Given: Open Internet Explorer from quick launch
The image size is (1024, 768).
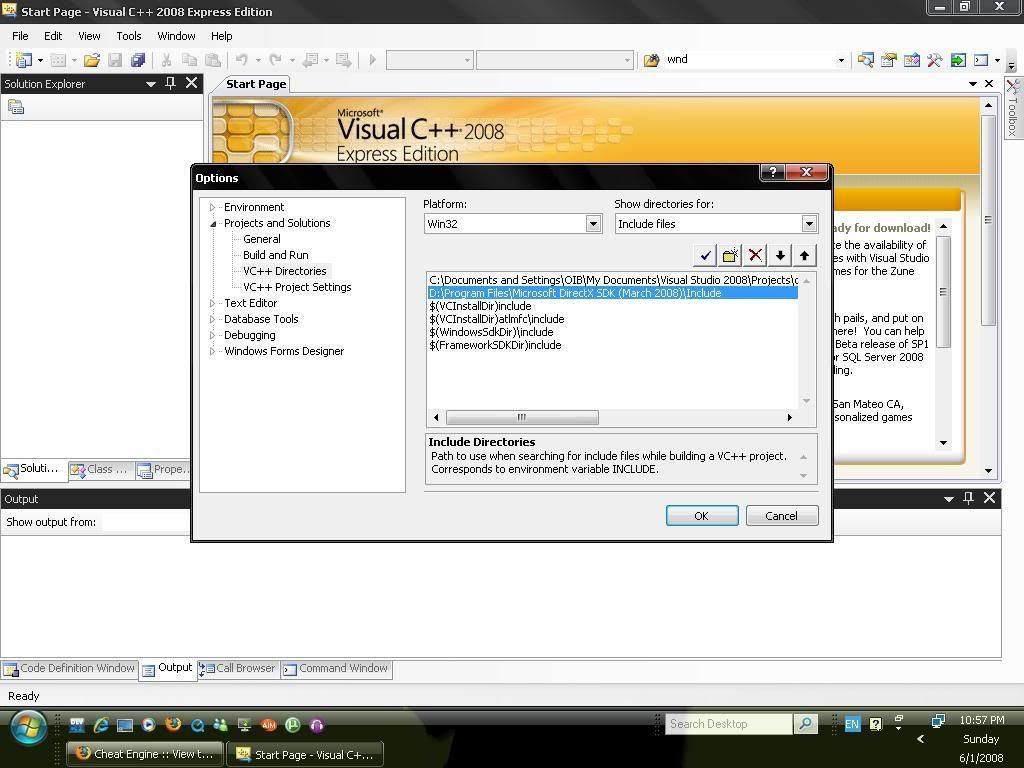Looking at the screenshot, I should 101,724.
